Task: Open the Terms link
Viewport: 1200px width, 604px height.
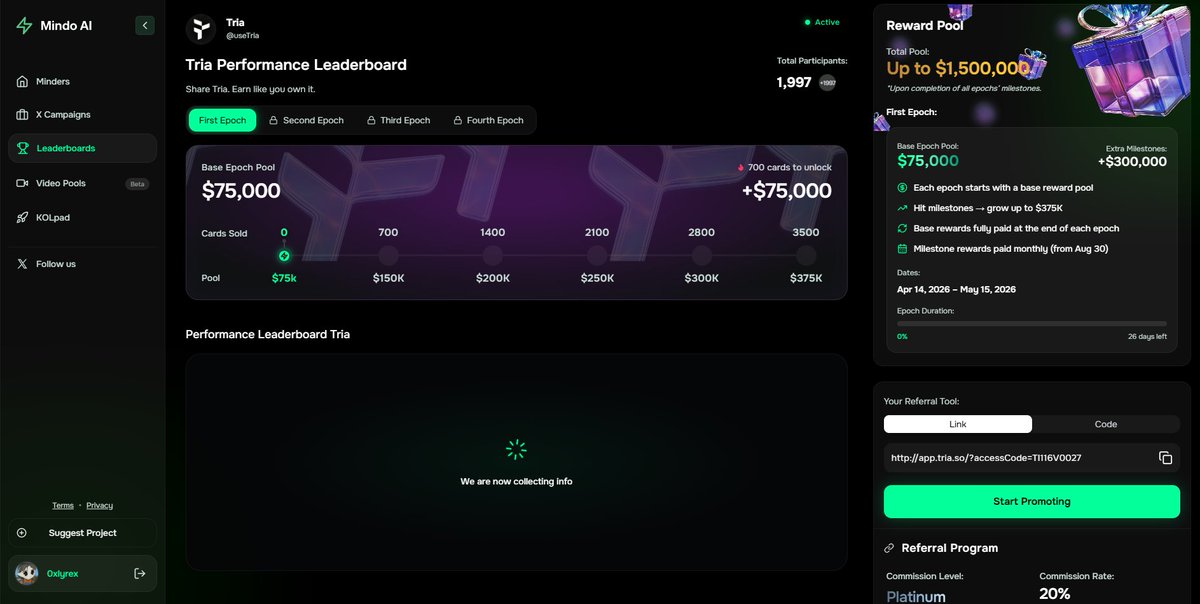Action: point(63,505)
